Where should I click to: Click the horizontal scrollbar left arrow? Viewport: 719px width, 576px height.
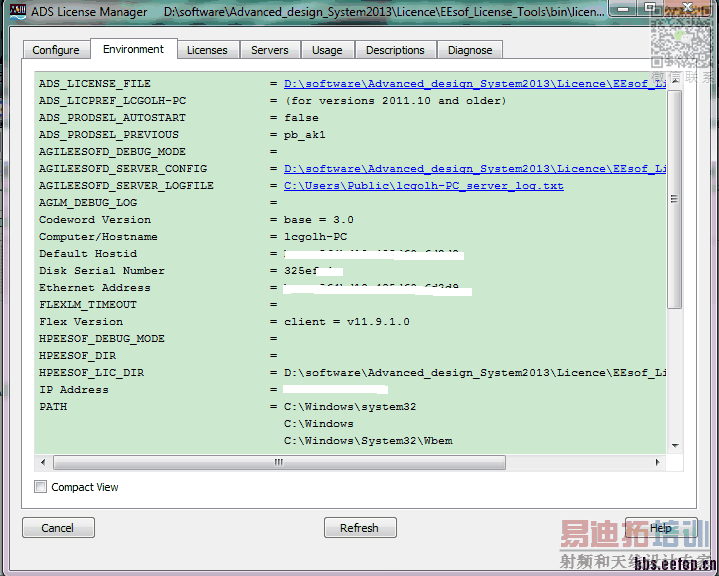[x=43, y=462]
